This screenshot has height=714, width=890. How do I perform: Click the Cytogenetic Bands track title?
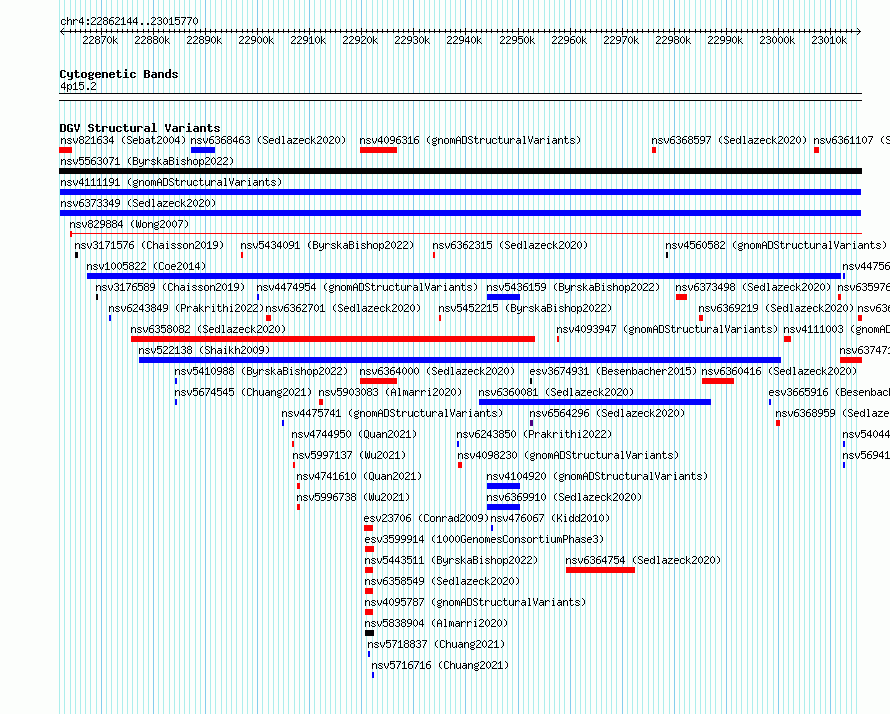pos(119,74)
